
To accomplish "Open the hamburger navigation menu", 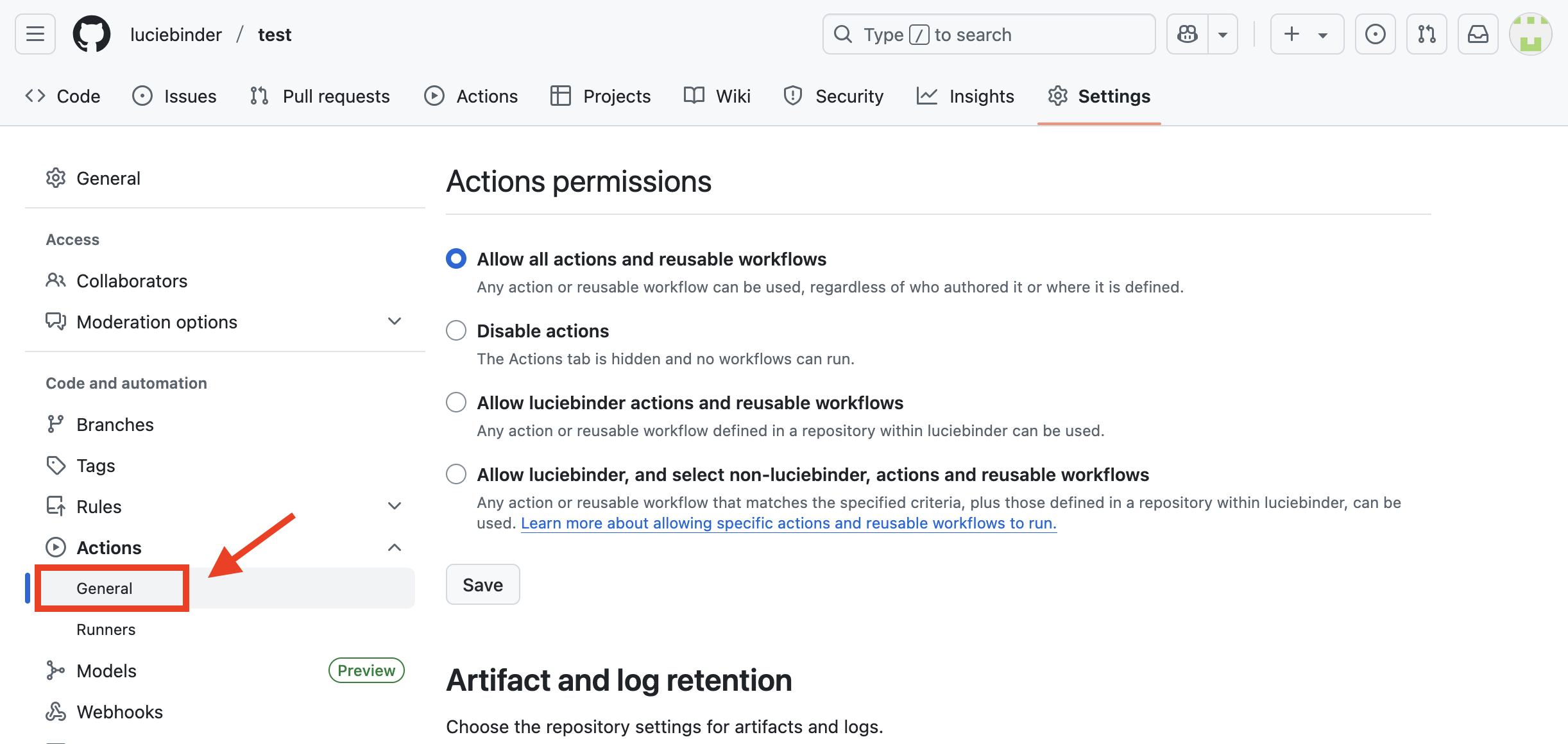I will pyautogui.click(x=35, y=34).
